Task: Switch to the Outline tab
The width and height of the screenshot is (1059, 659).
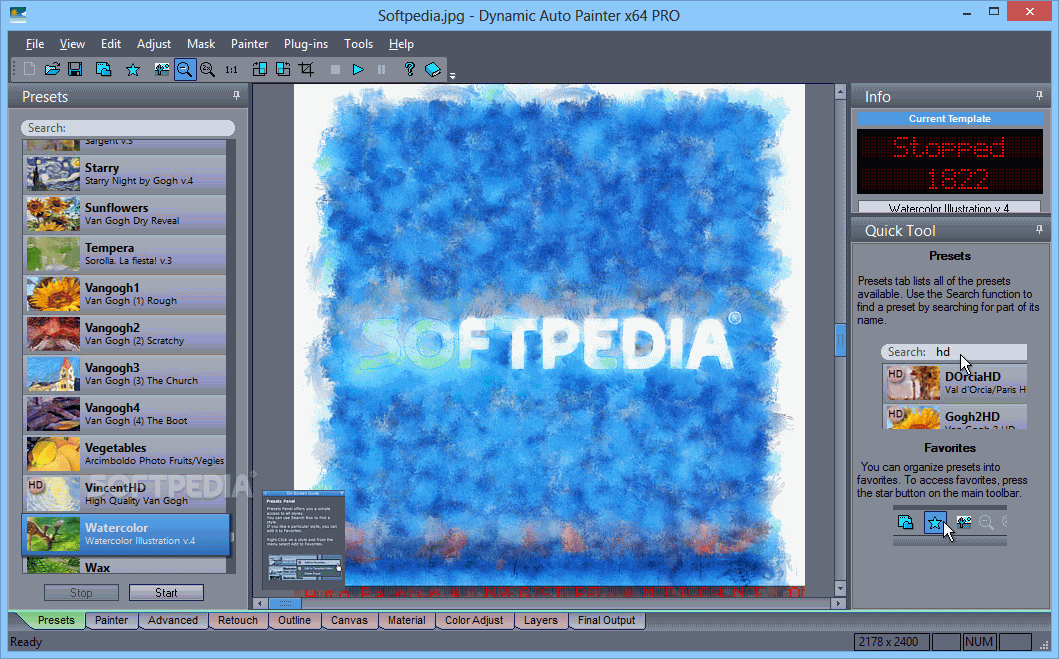Action: 294,620
